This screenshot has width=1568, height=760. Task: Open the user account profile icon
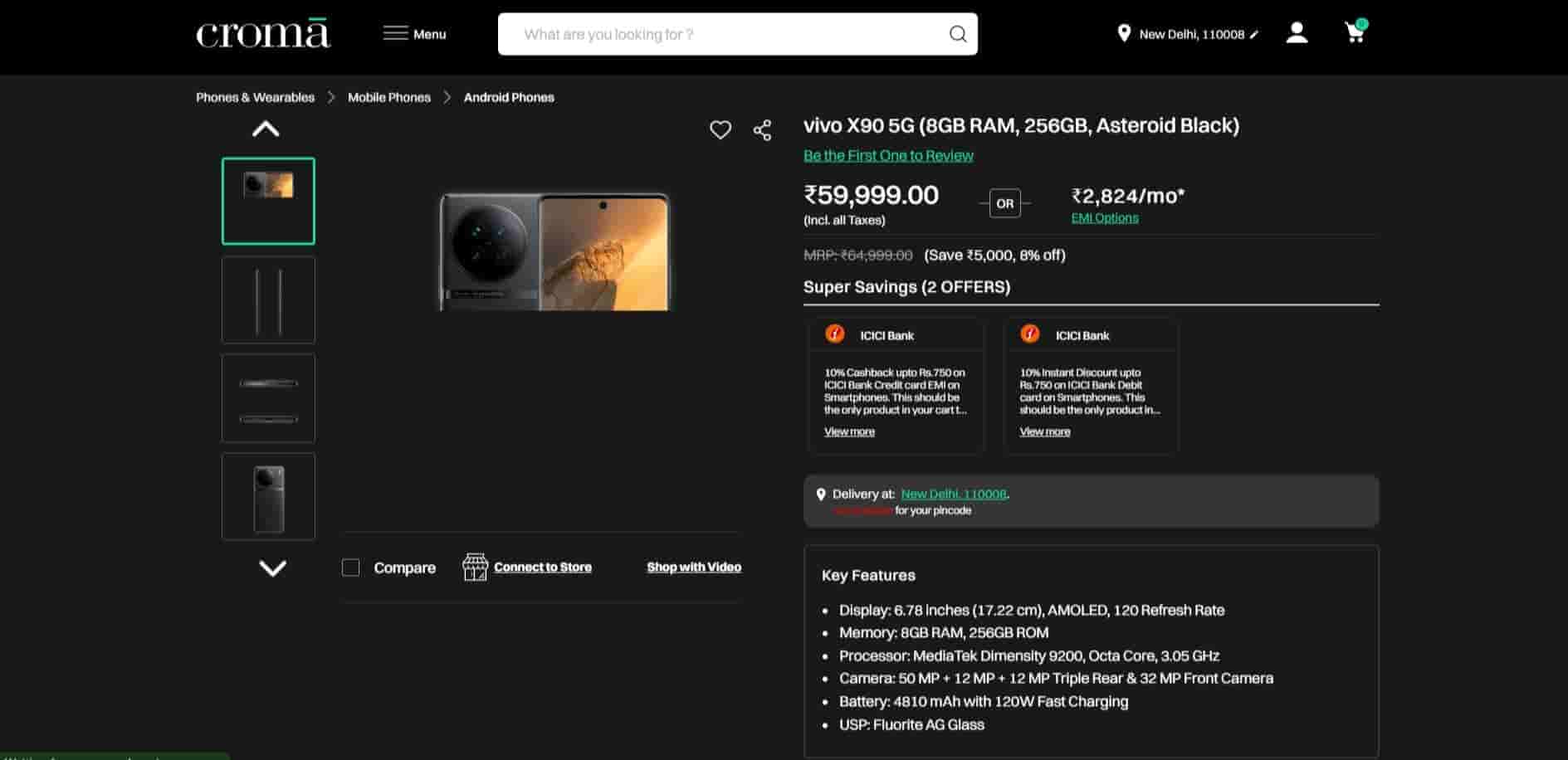1297,33
